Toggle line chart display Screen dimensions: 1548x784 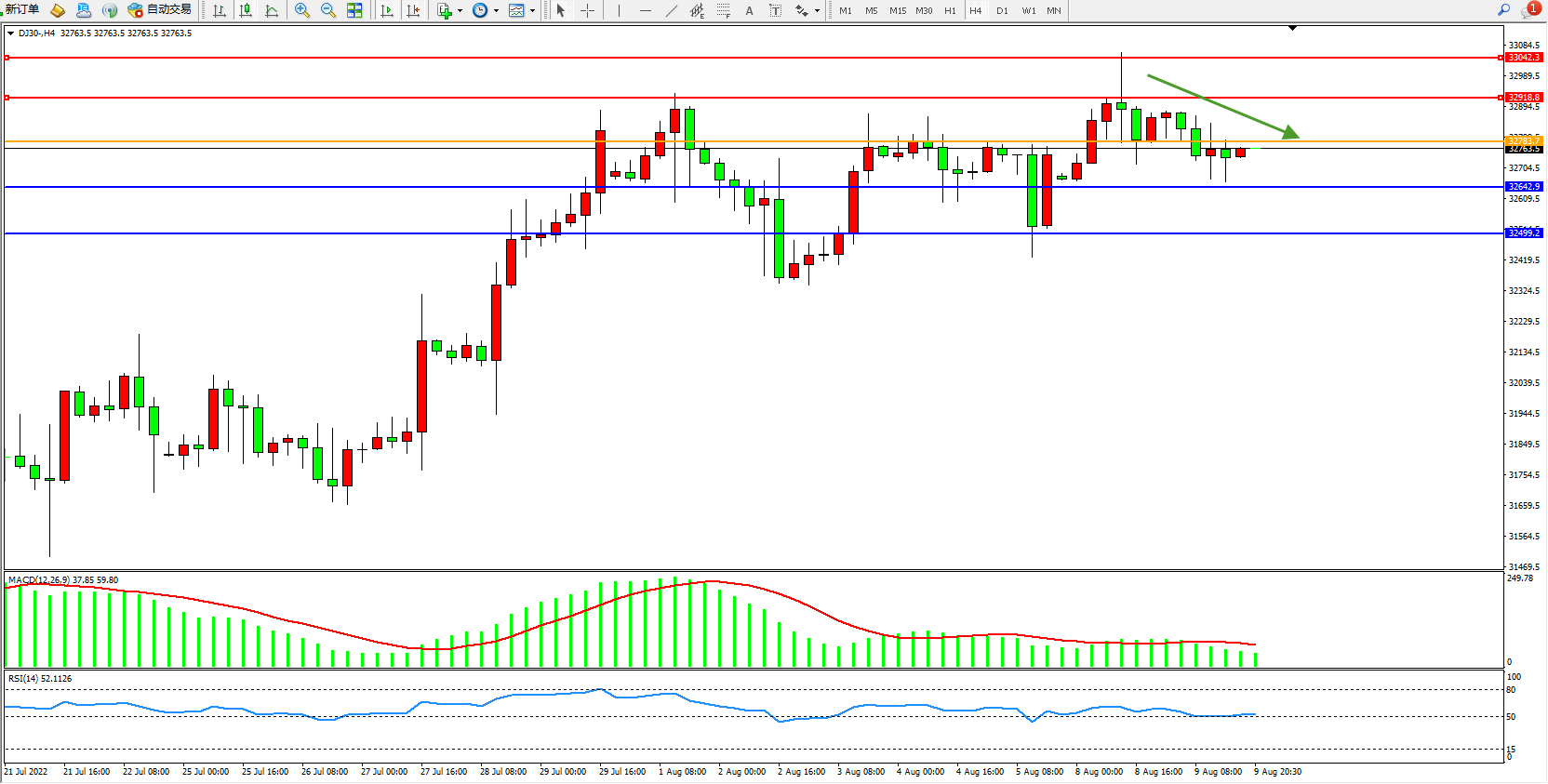(272, 10)
